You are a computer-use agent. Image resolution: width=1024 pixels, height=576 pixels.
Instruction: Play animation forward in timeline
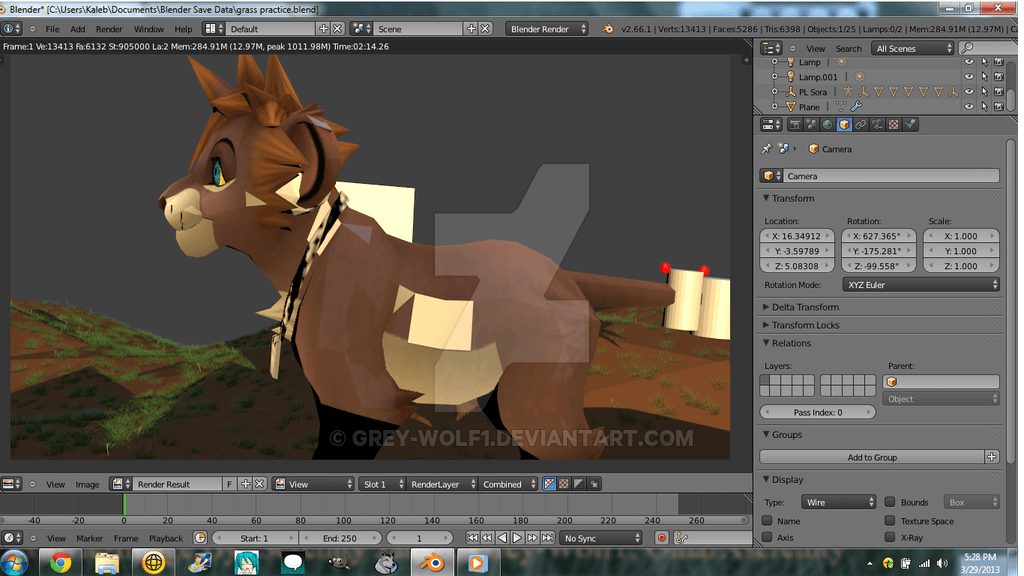coord(517,538)
